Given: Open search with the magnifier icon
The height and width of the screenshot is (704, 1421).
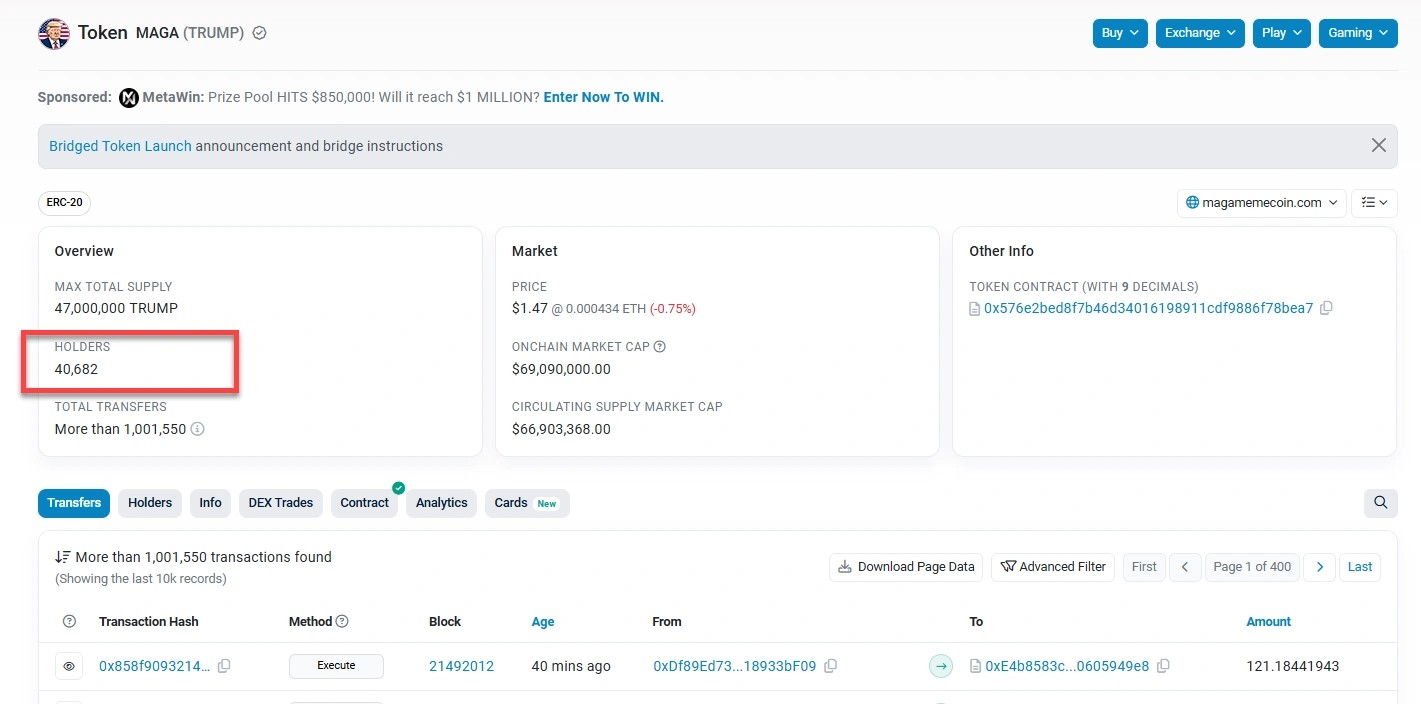Looking at the screenshot, I should point(1380,503).
